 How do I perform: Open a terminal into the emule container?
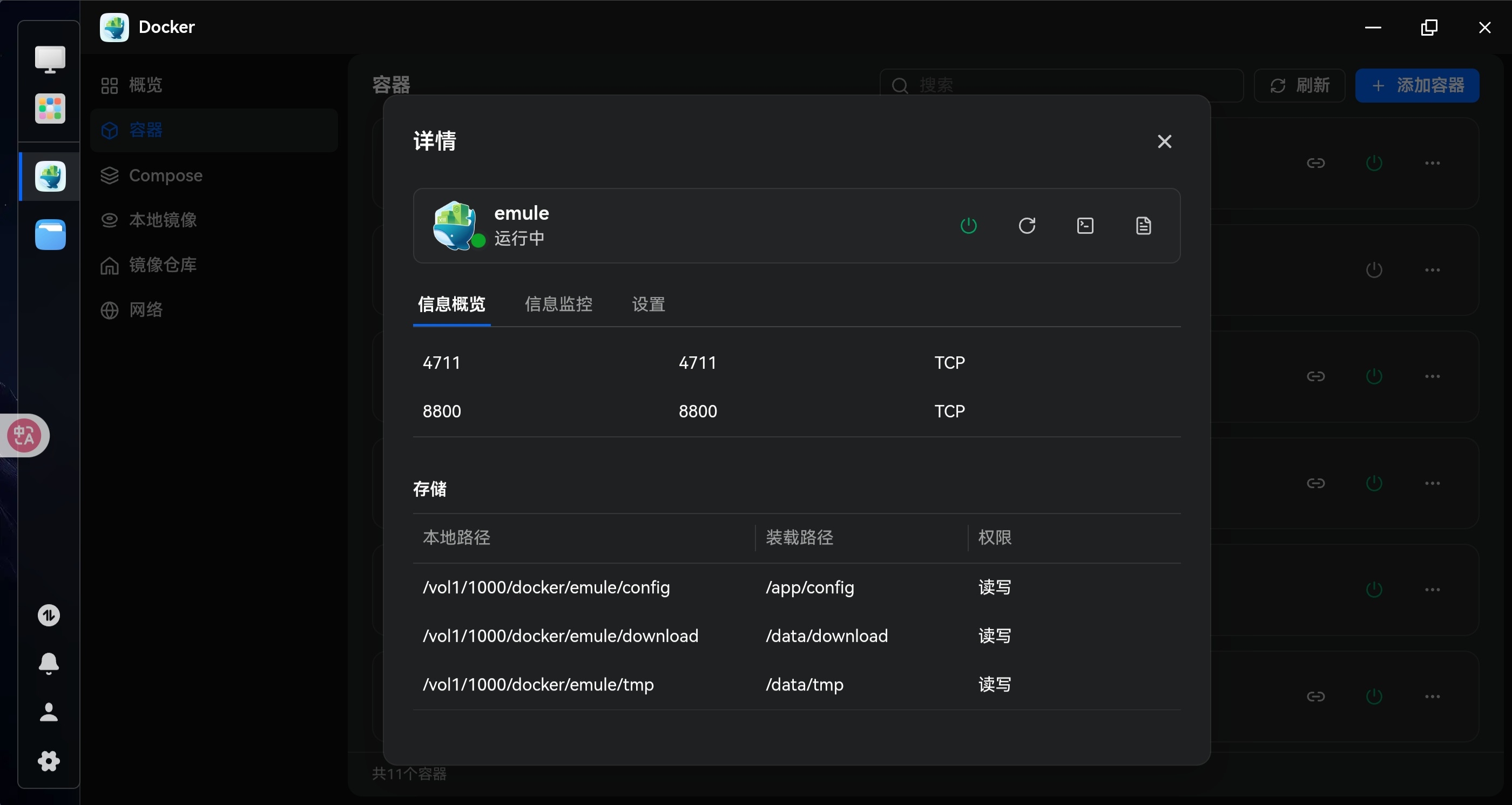1085,225
